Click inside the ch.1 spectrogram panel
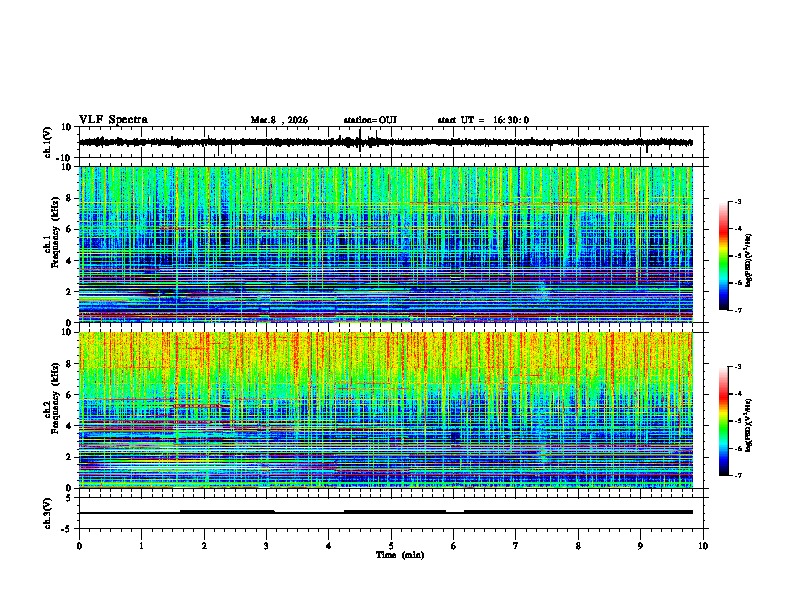 coord(386,244)
